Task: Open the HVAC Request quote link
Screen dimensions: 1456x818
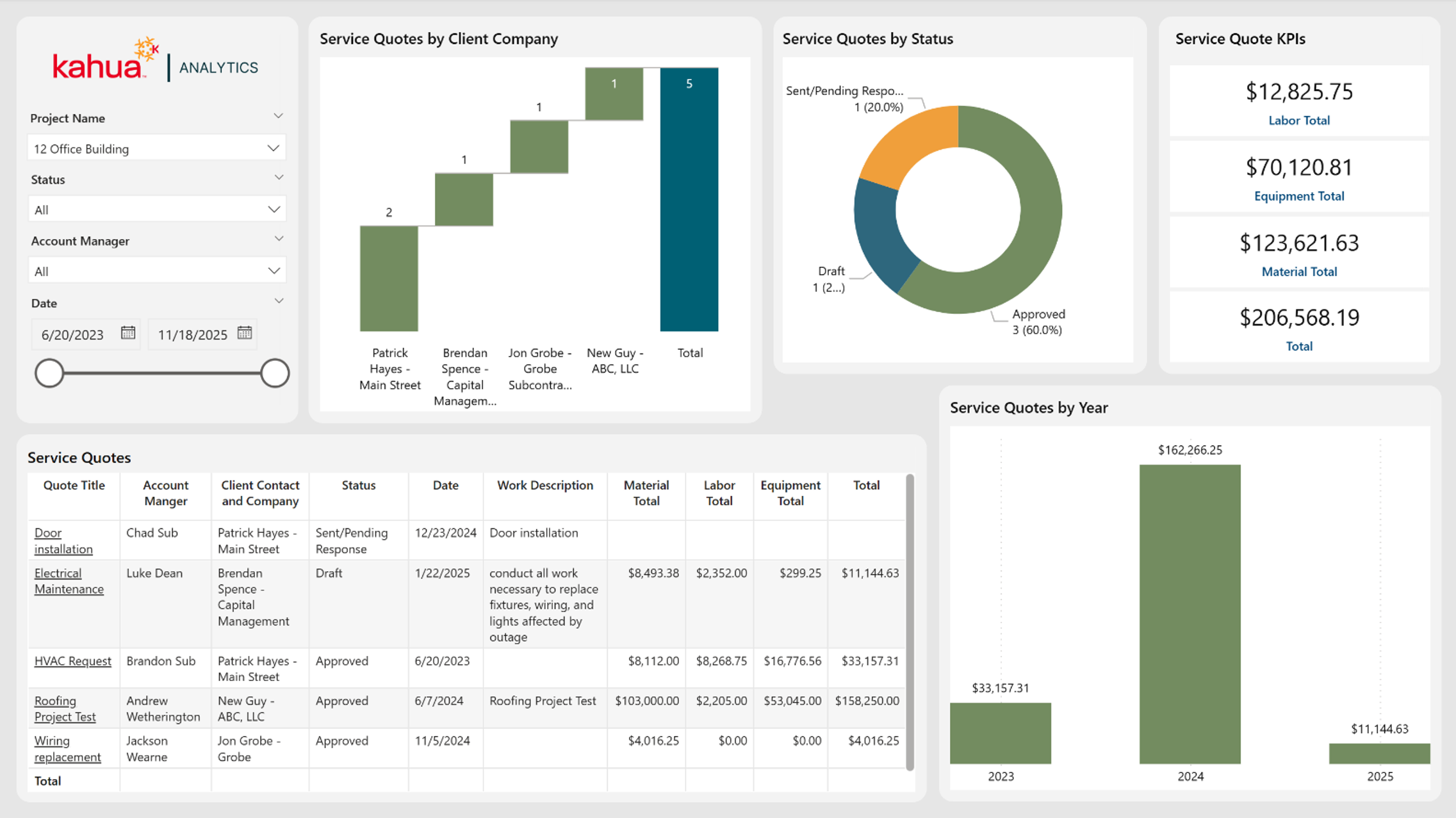Action: (72, 660)
